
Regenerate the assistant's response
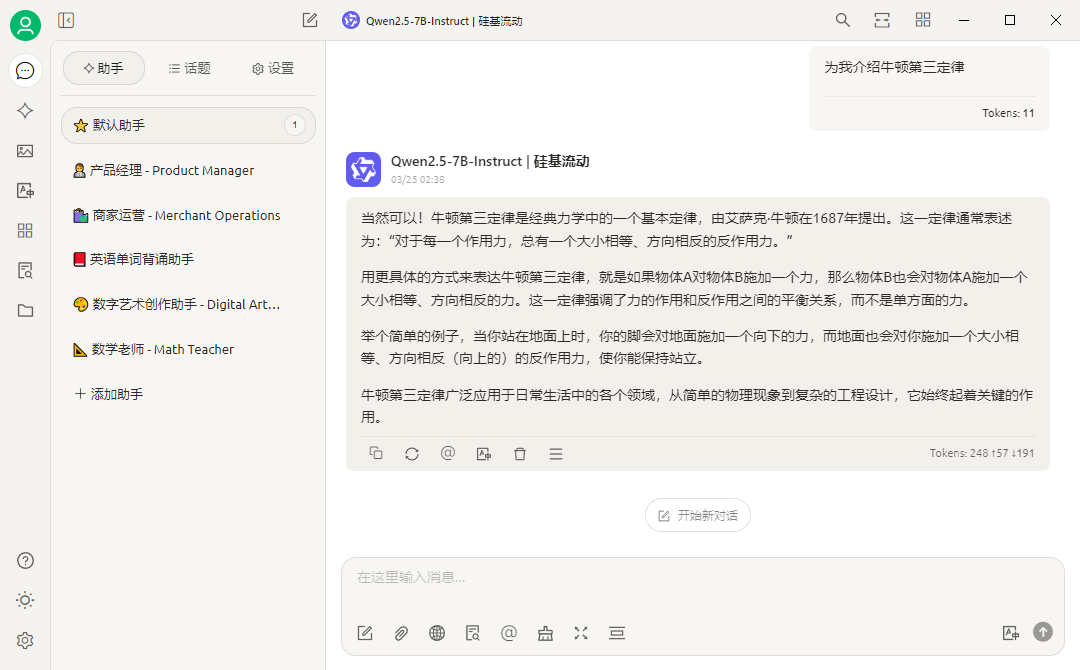coord(412,453)
